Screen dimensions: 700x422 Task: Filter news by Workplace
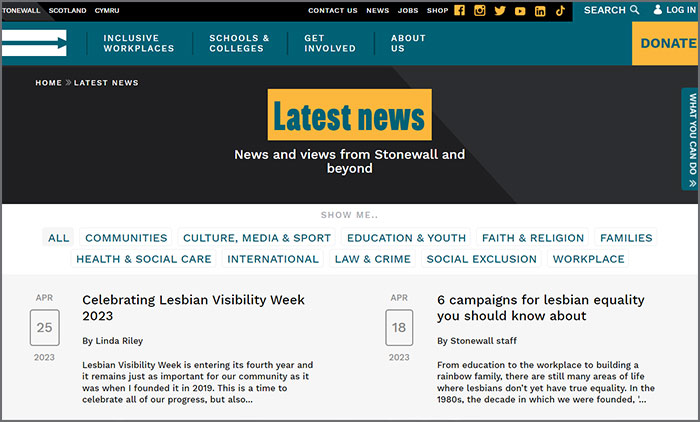point(588,259)
